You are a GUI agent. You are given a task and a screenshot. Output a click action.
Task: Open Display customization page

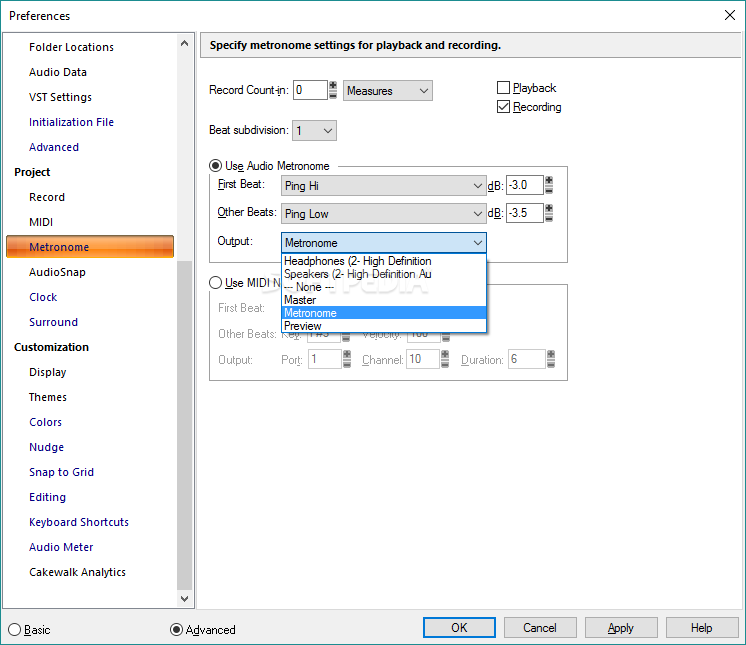[x=48, y=372]
